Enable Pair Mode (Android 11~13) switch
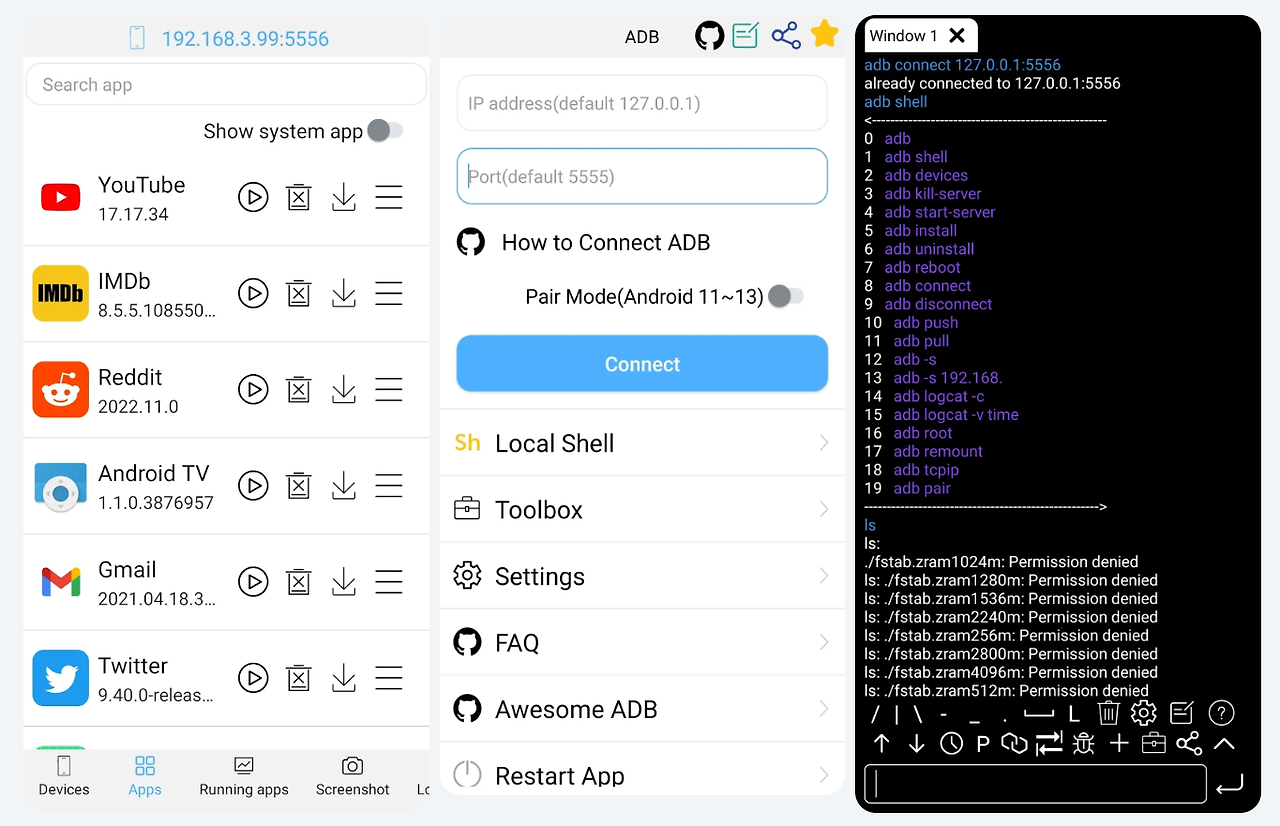1280x826 pixels. 786,296
